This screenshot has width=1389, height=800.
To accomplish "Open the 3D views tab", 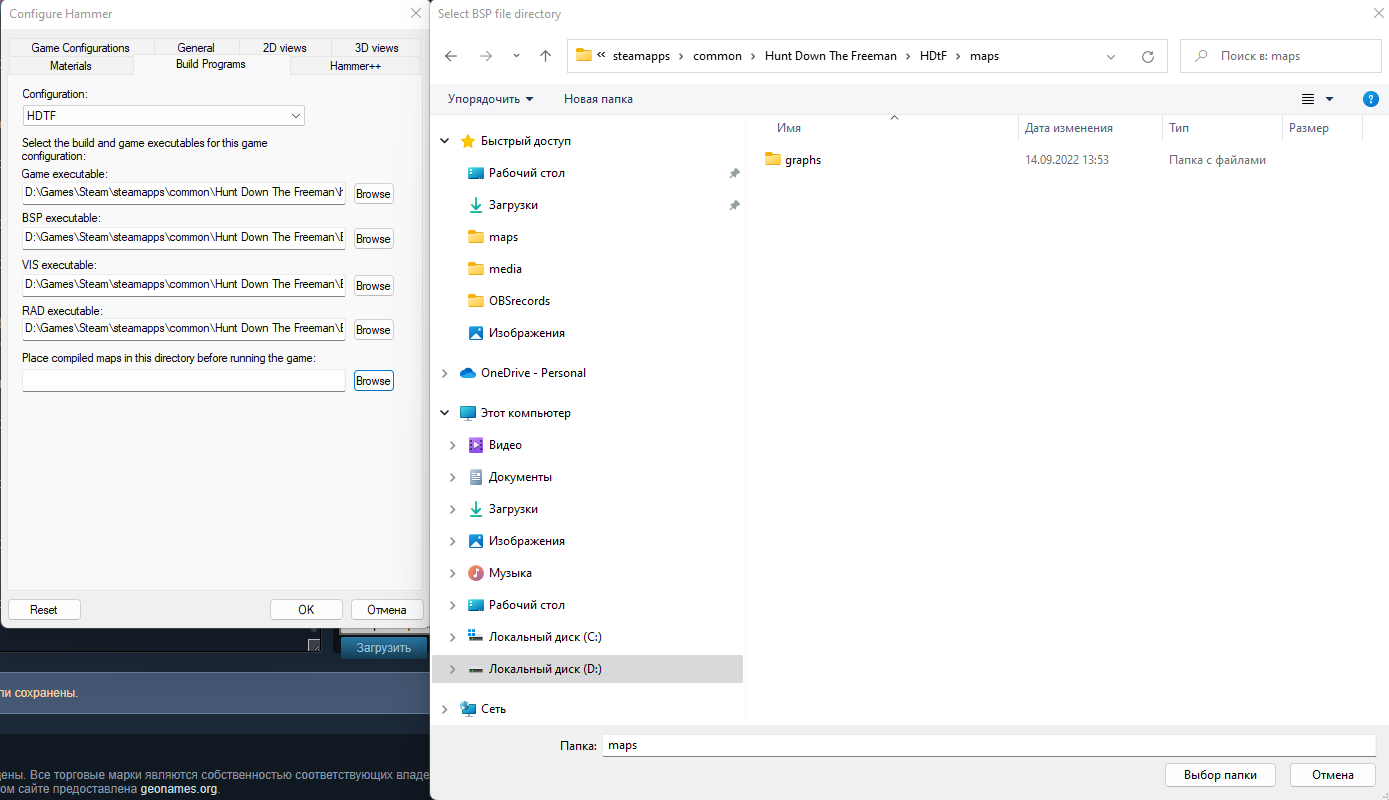I will click(x=377, y=48).
